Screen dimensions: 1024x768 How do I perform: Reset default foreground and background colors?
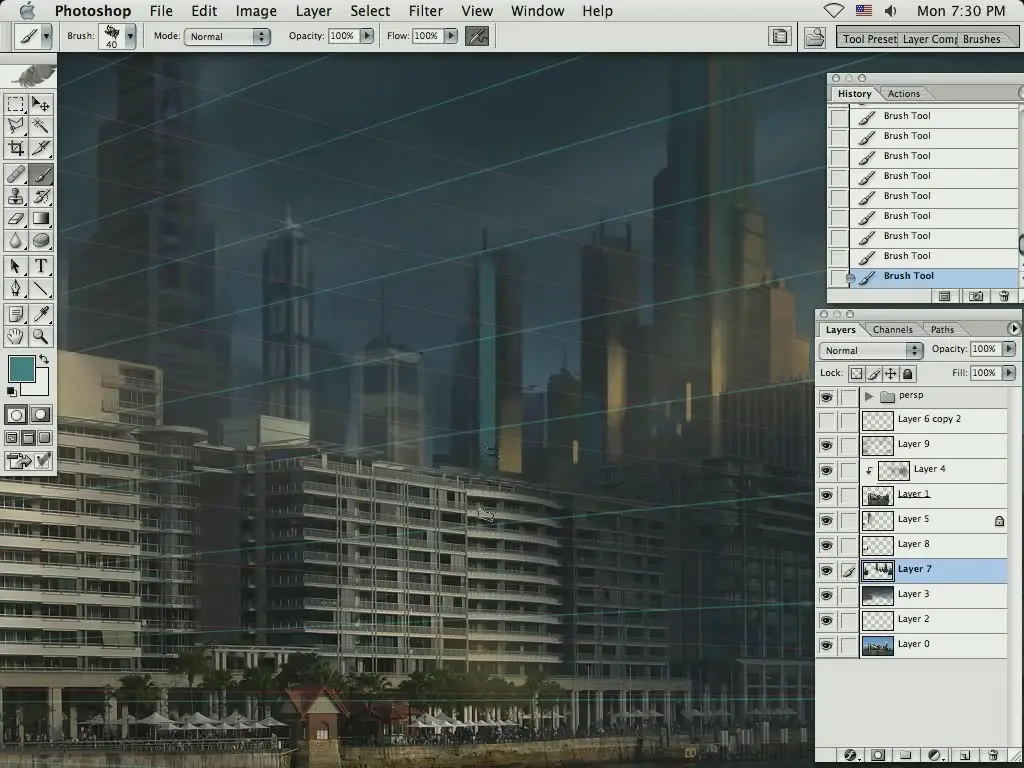pos(11,391)
